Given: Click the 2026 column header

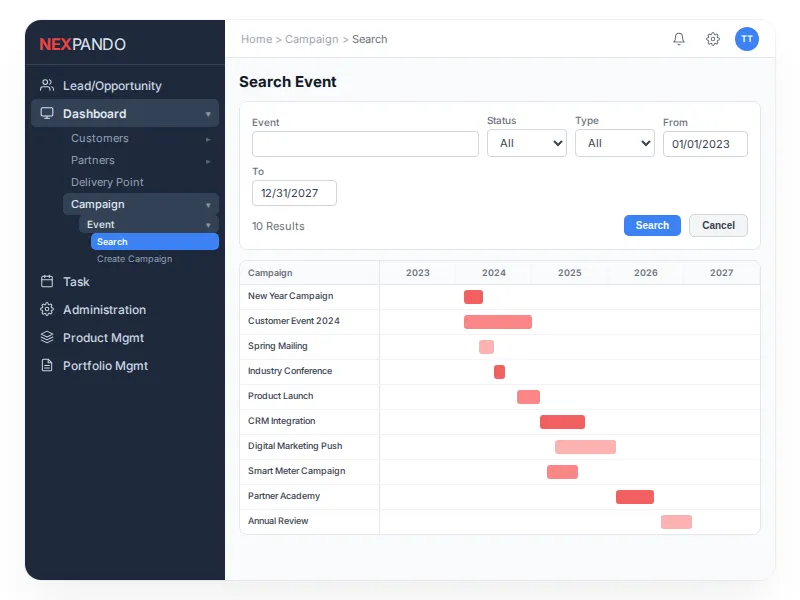Looking at the screenshot, I should tap(646, 273).
